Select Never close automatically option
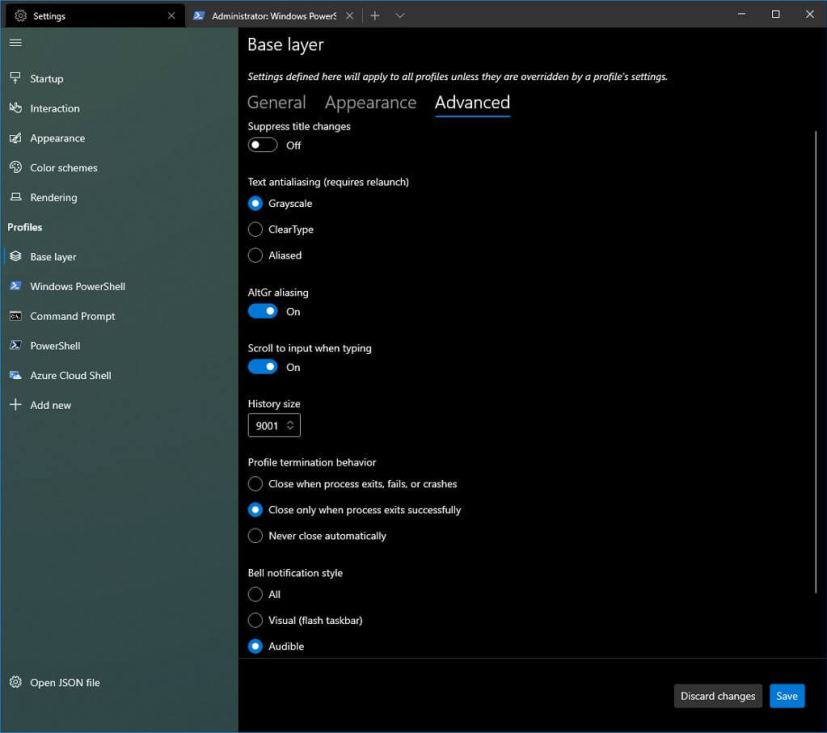The image size is (827, 733). pos(317,536)
